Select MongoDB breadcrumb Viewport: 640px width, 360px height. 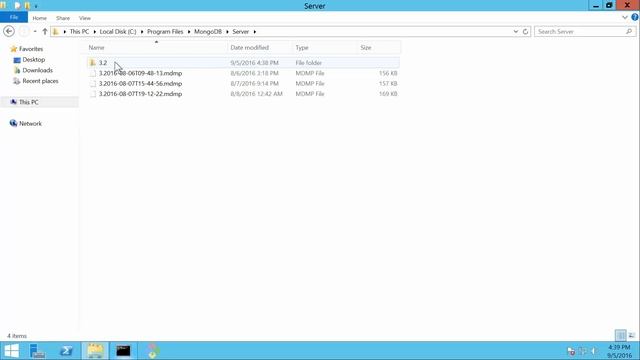click(208, 31)
